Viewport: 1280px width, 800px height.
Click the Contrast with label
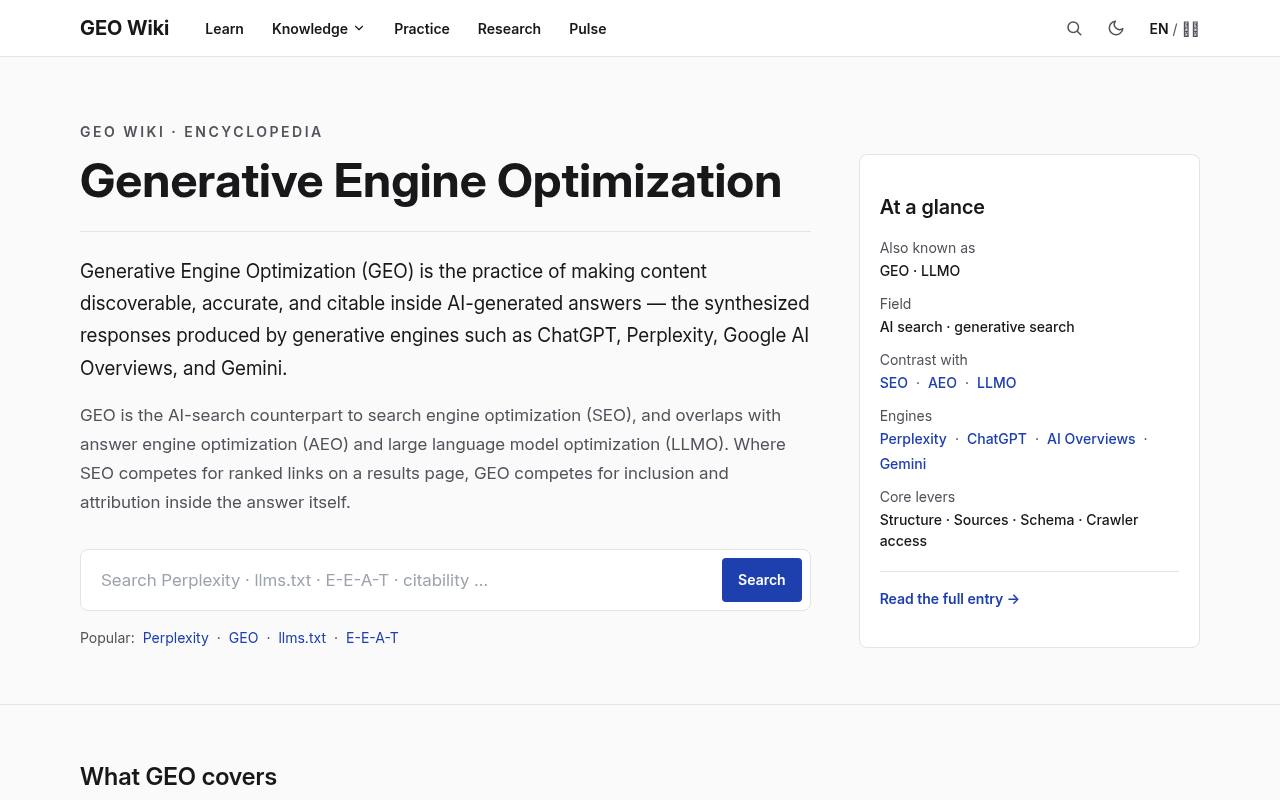(923, 360)
